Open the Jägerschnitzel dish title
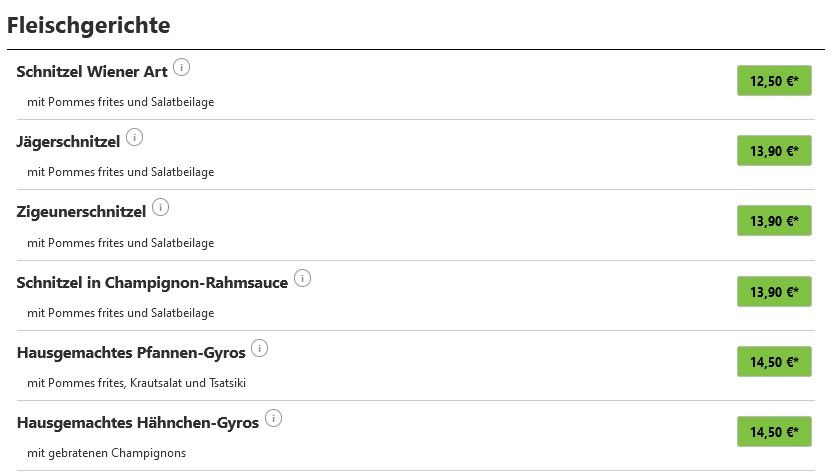Screen dimensions: 835x474 [x=68, y=142]
